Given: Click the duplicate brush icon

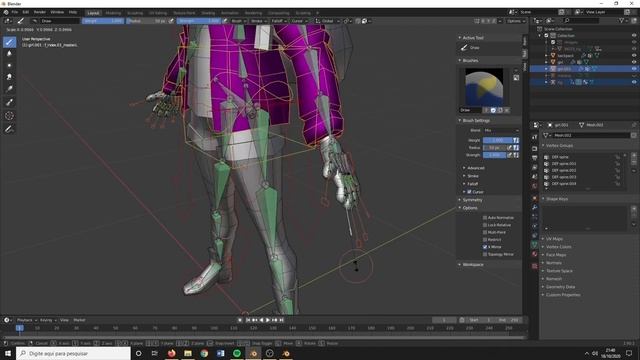Looking at the screenshot, I should click(x=500, y=110).
